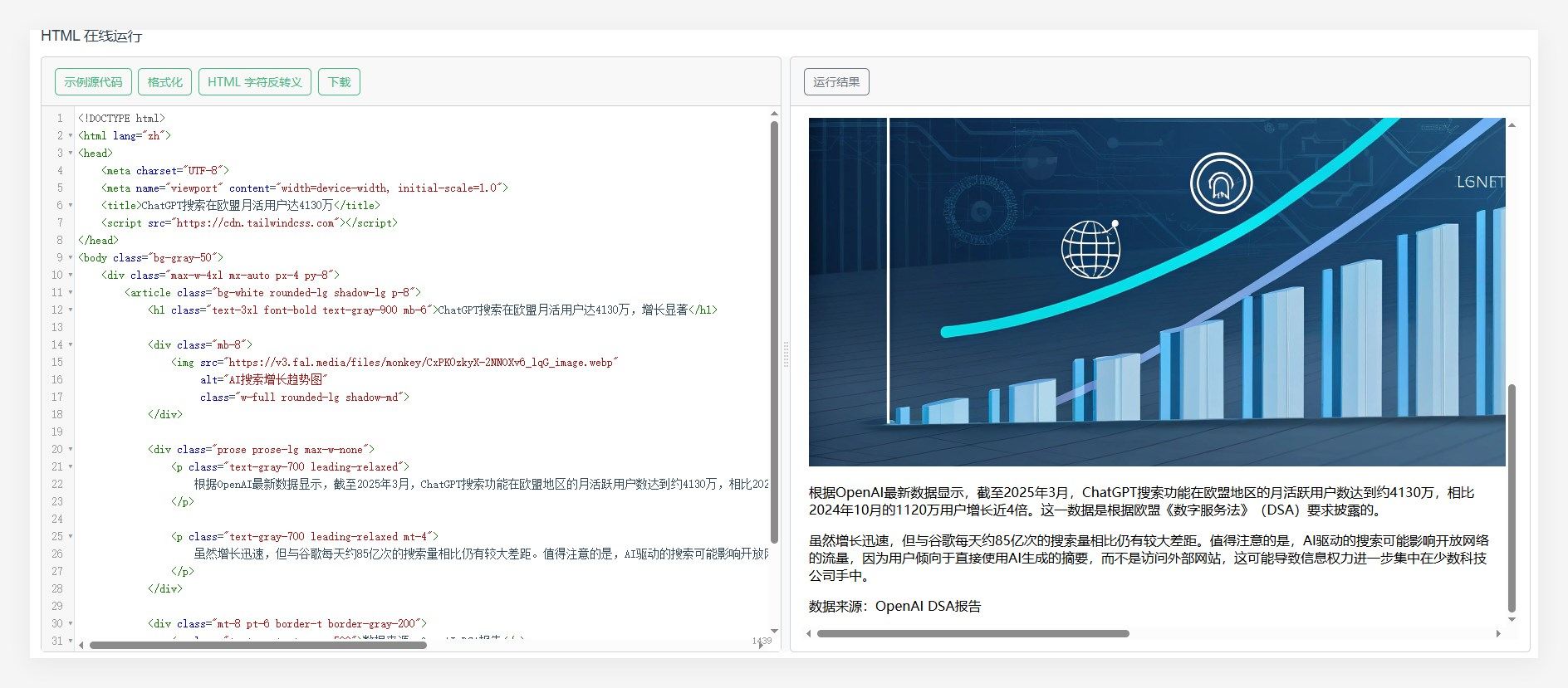Collapse the mb-8 div at line 14
Image resolution: width=1568 pixels, height=688 pixels.
point(71,344)
